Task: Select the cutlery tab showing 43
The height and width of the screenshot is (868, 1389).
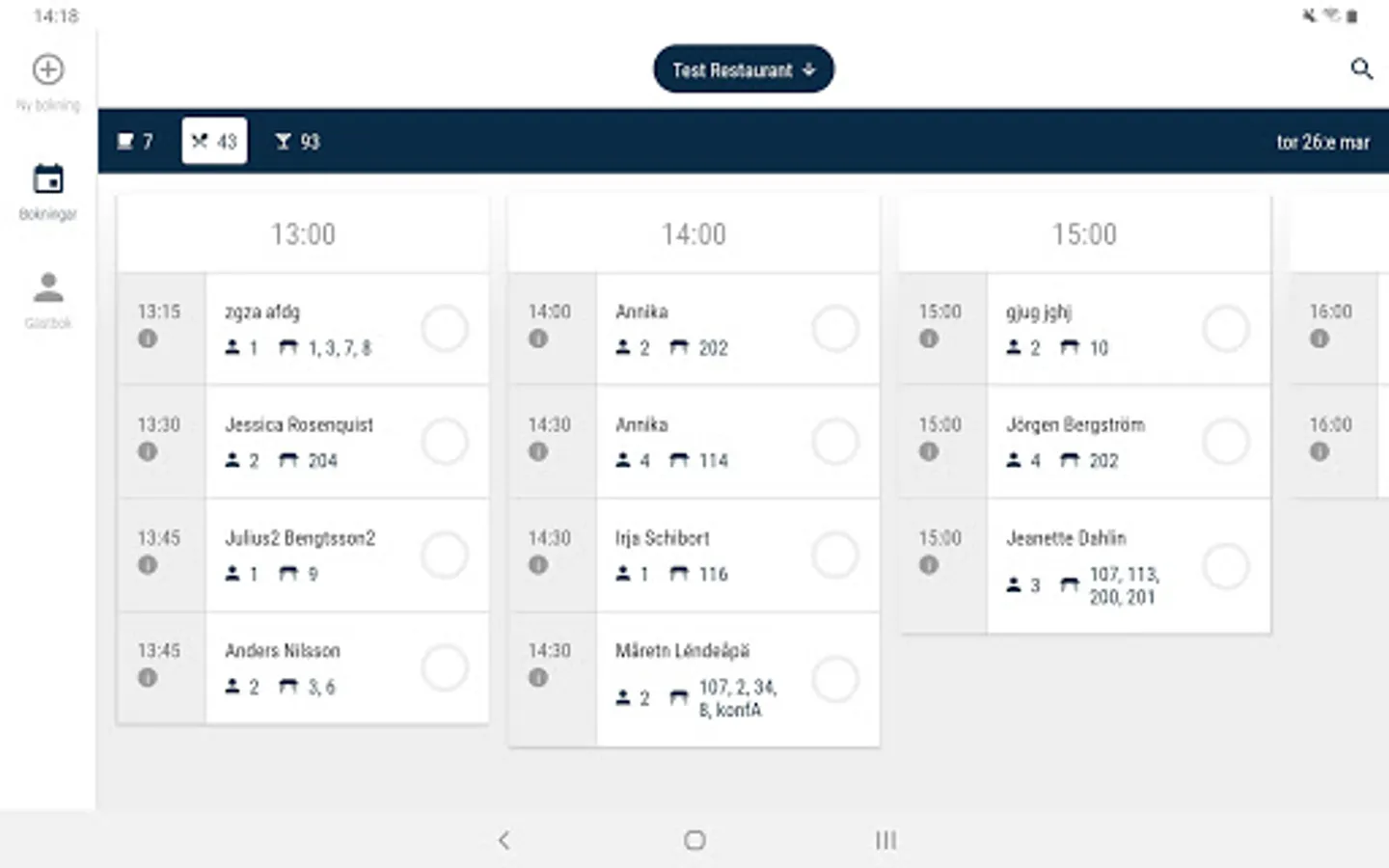Action: pyautogui.click(x=214, y=142)
